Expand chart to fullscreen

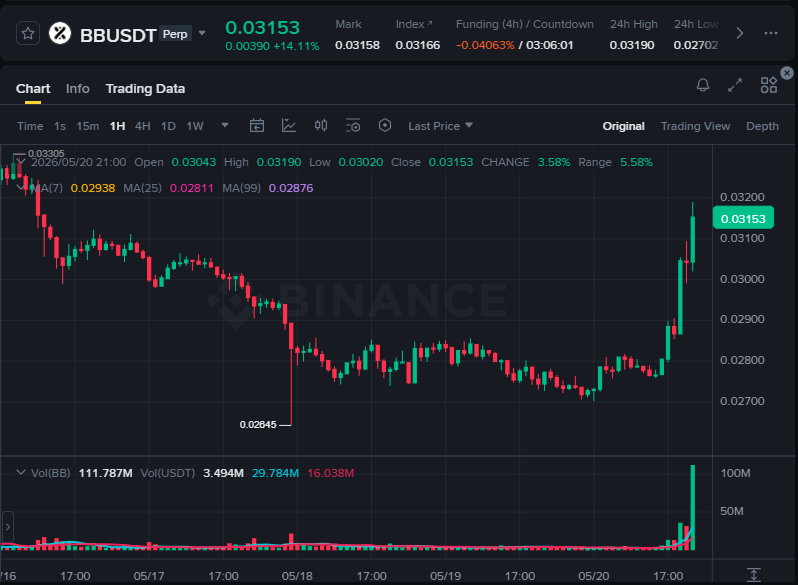[x=734, y=85]
